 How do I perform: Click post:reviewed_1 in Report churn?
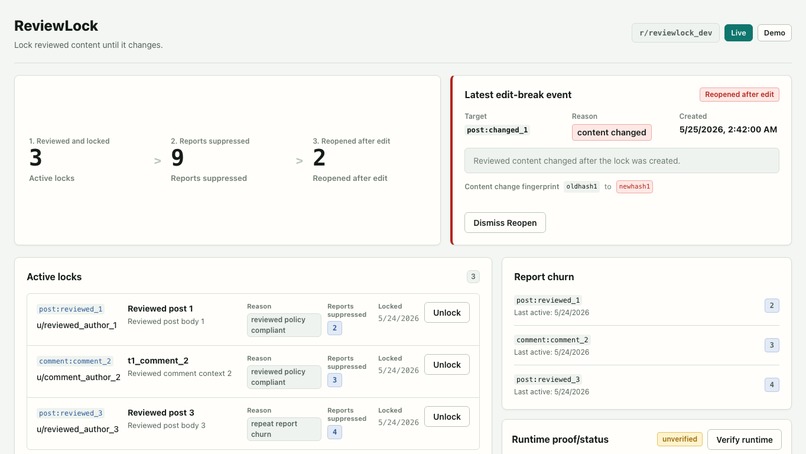pos(547,300)
